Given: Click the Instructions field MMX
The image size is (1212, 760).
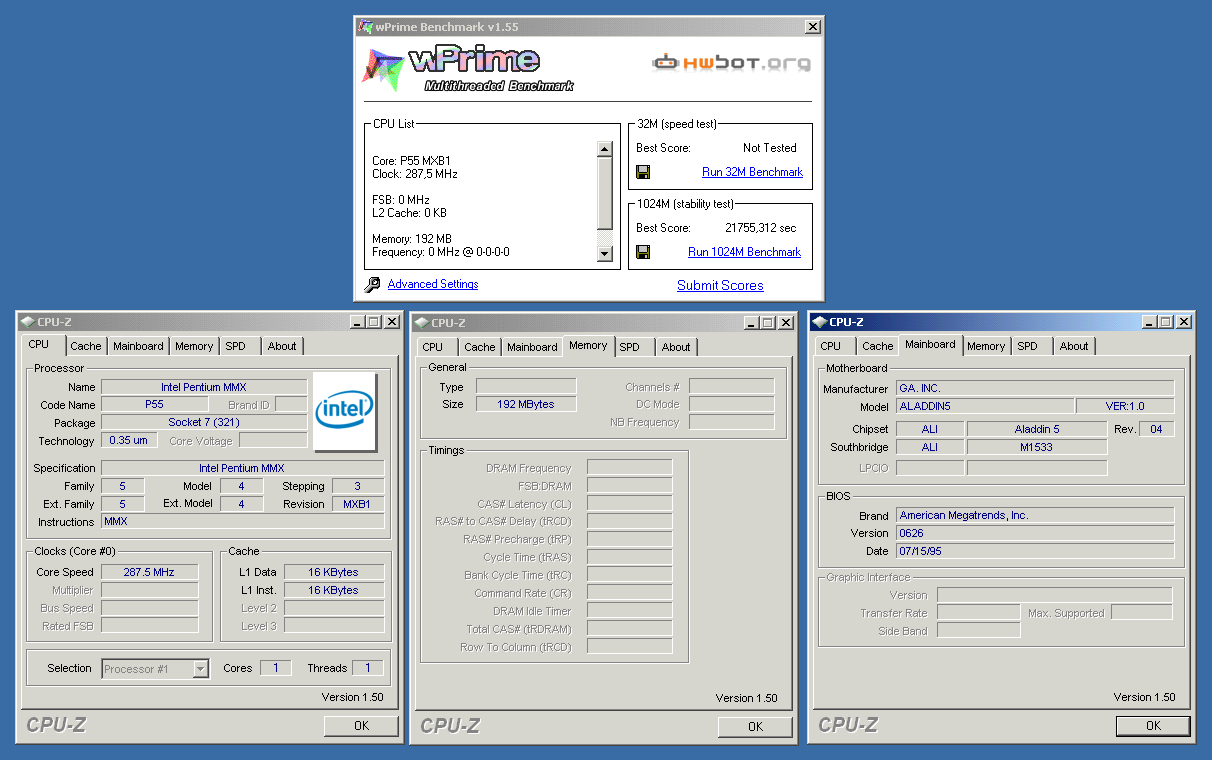Looking at the screenshot, I should pos(243,521).
